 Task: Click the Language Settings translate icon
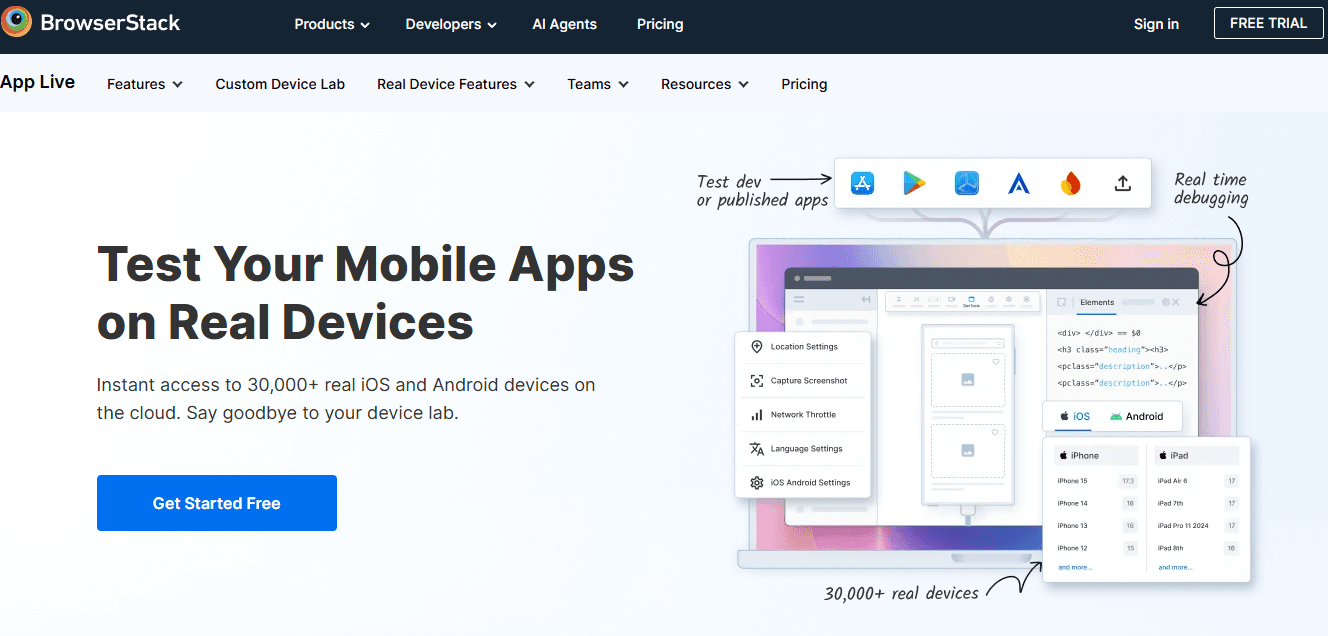[756, 449]
